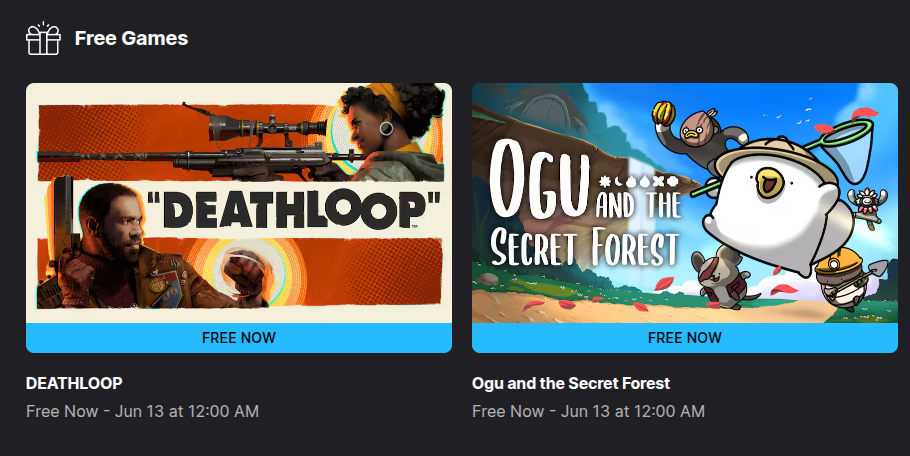Click the woman aiming the sniper rifle

coord(389,133)
